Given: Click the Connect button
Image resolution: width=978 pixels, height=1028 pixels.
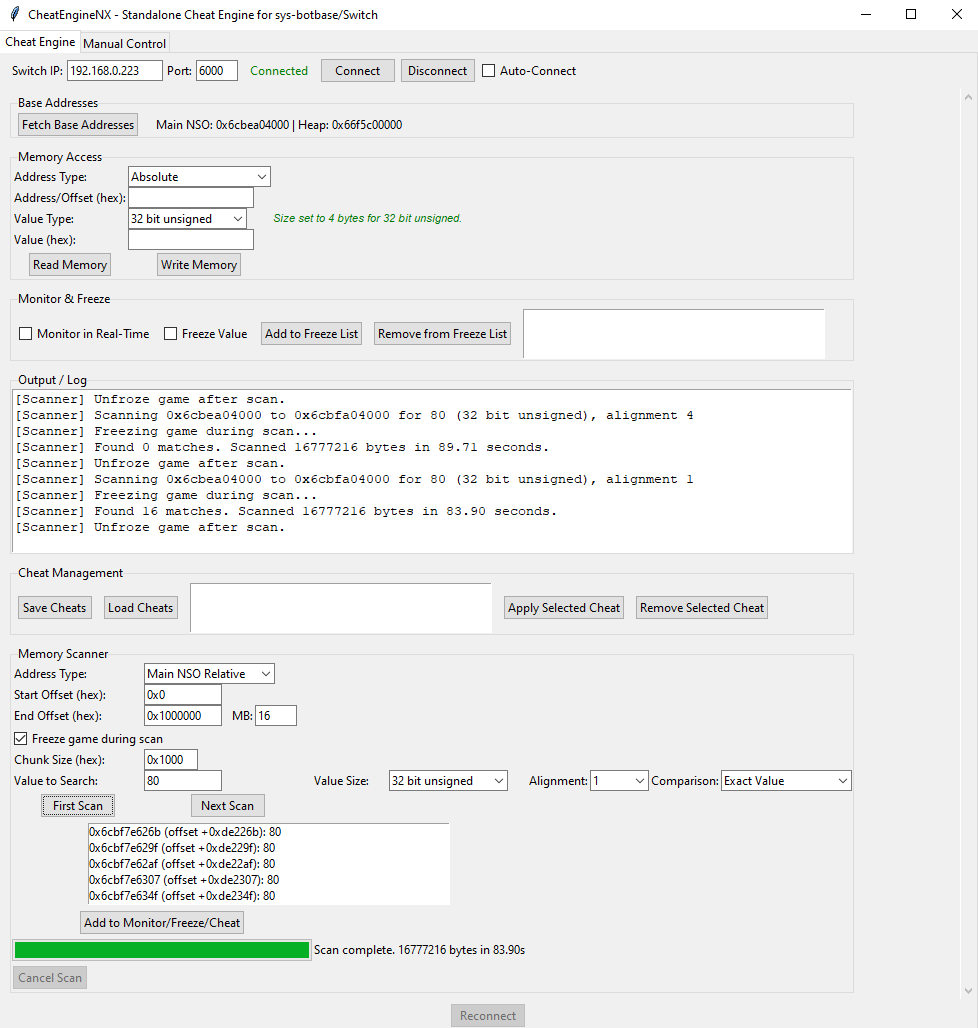Looking at the screenshot, I should tap(357, 71).
